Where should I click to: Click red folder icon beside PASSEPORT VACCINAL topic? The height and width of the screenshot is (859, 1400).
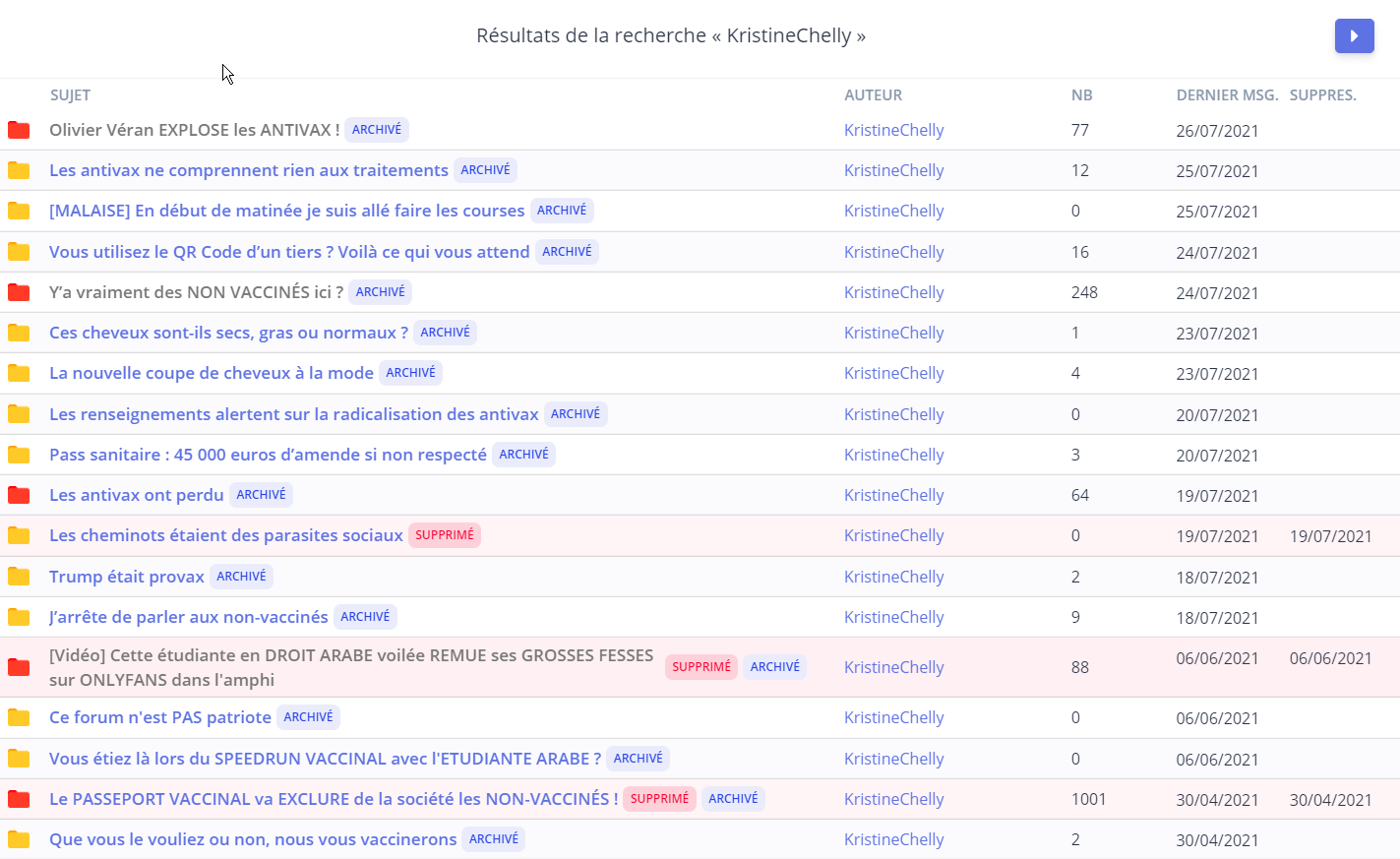click(19, 799)
